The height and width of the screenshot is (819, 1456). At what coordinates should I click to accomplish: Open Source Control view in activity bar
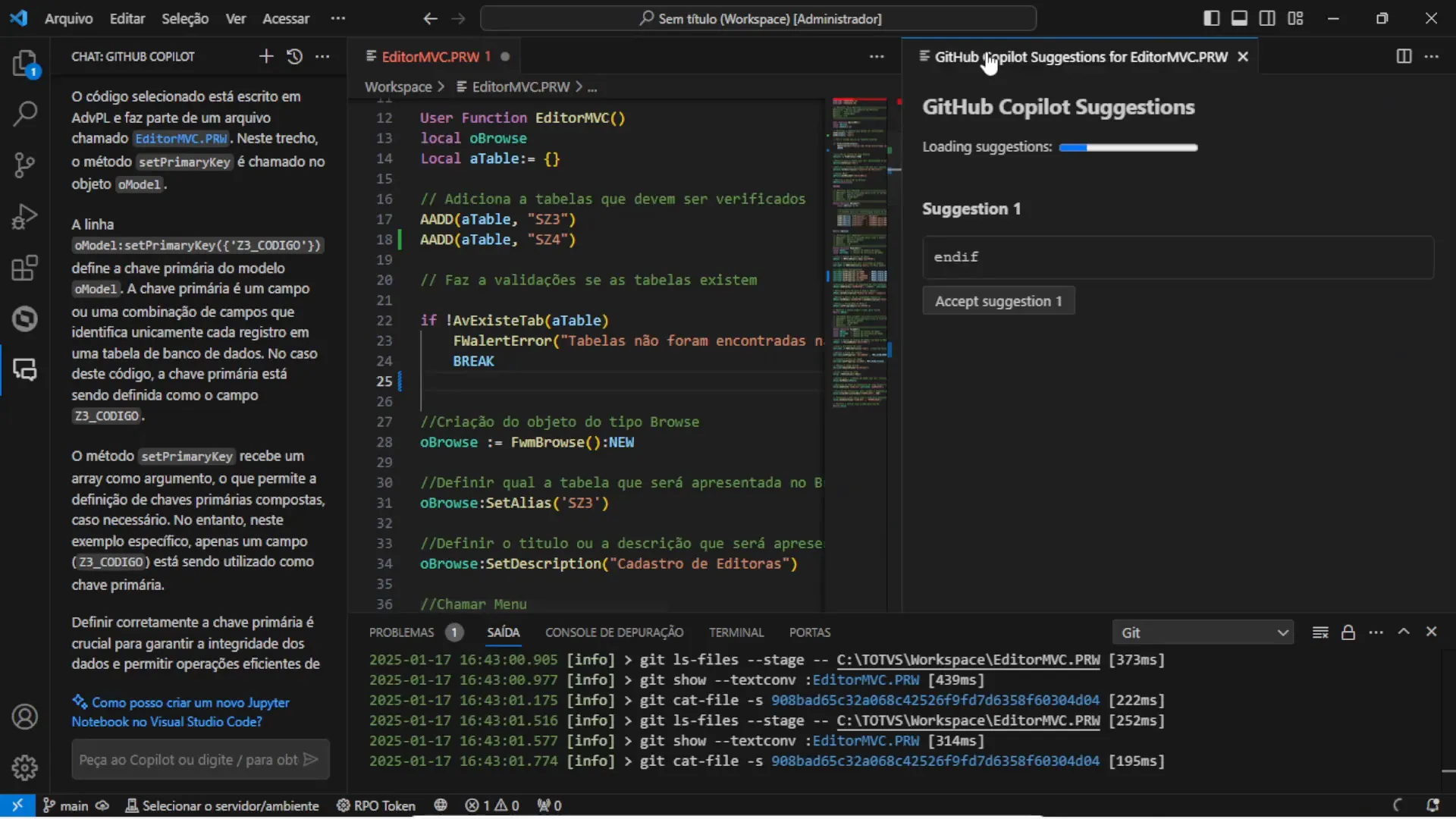coord(25,165)
